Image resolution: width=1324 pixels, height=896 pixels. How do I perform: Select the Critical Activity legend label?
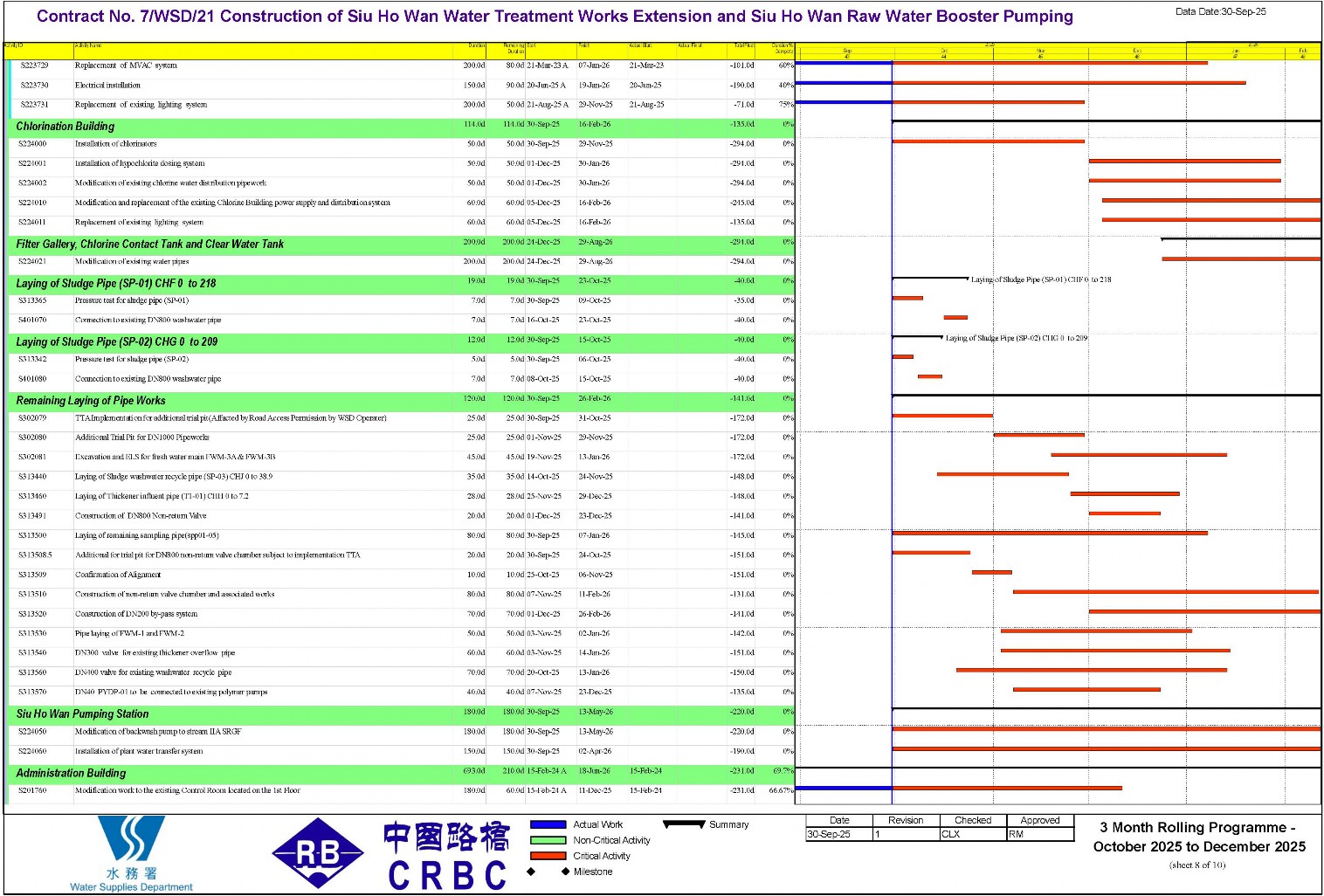click(602, 856)
